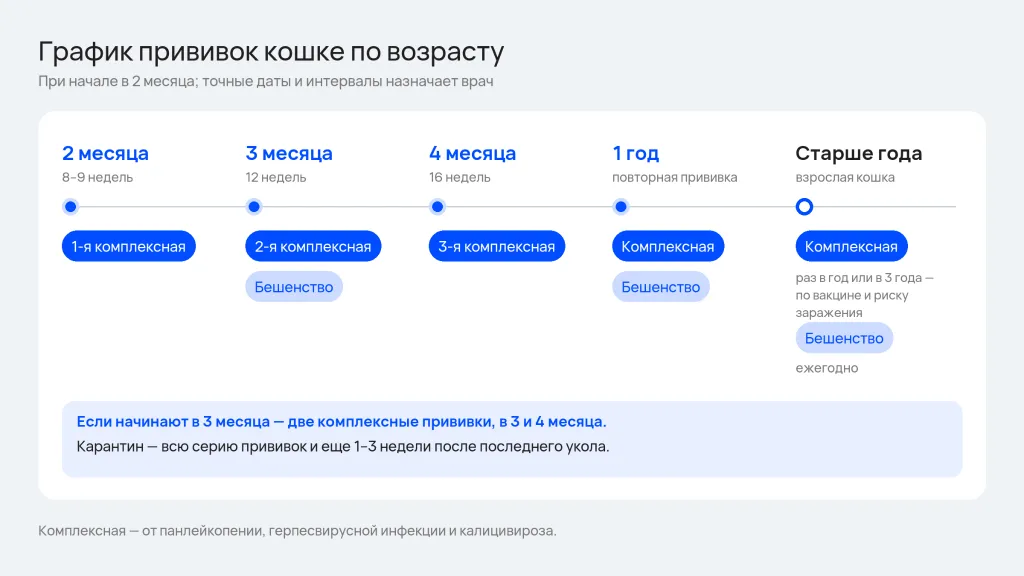Screen dimensions: 1024x576
Task: Click the 2 месяца heading
Action: [x=105, y=153]
